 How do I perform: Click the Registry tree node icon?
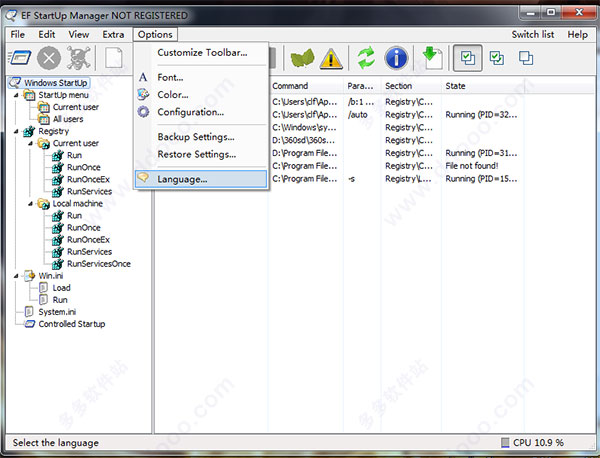[x=29, y=131]
